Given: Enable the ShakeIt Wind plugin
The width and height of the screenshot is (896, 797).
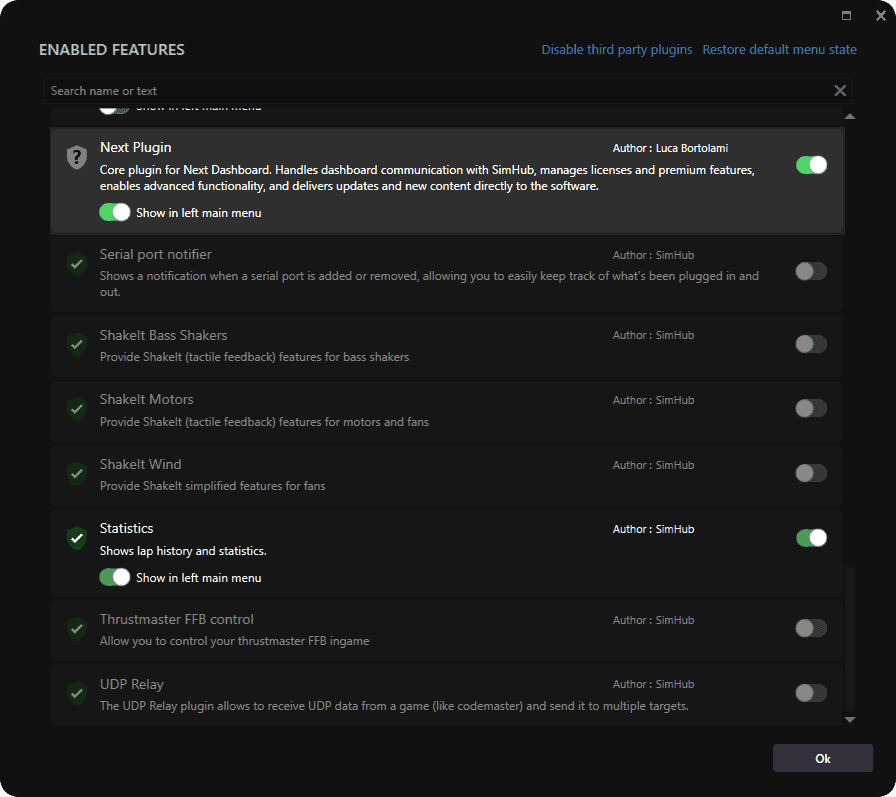Looking at the screenshot, I should tap(811, 473).
